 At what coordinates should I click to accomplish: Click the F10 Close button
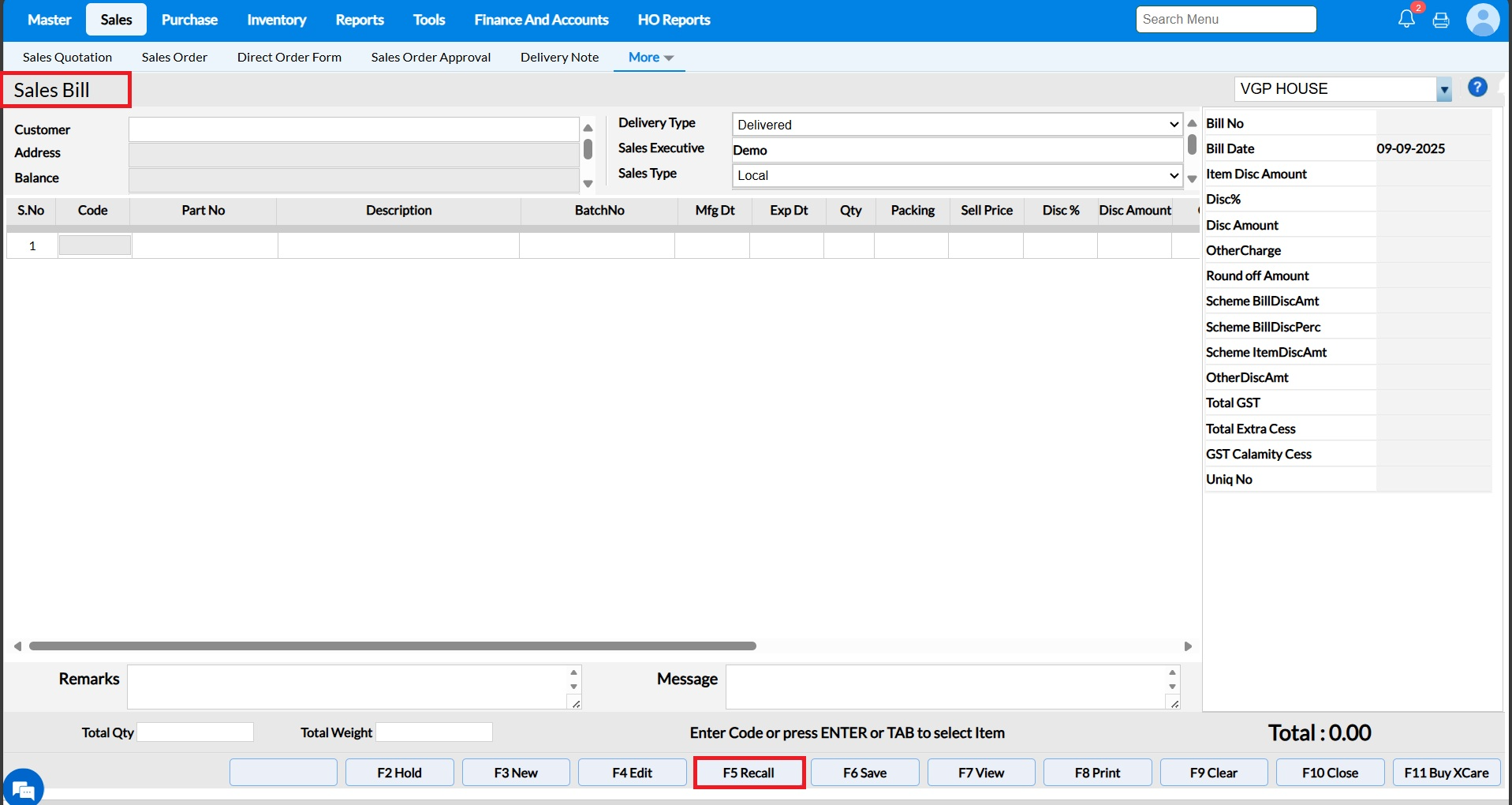[x=1330, y=773]
